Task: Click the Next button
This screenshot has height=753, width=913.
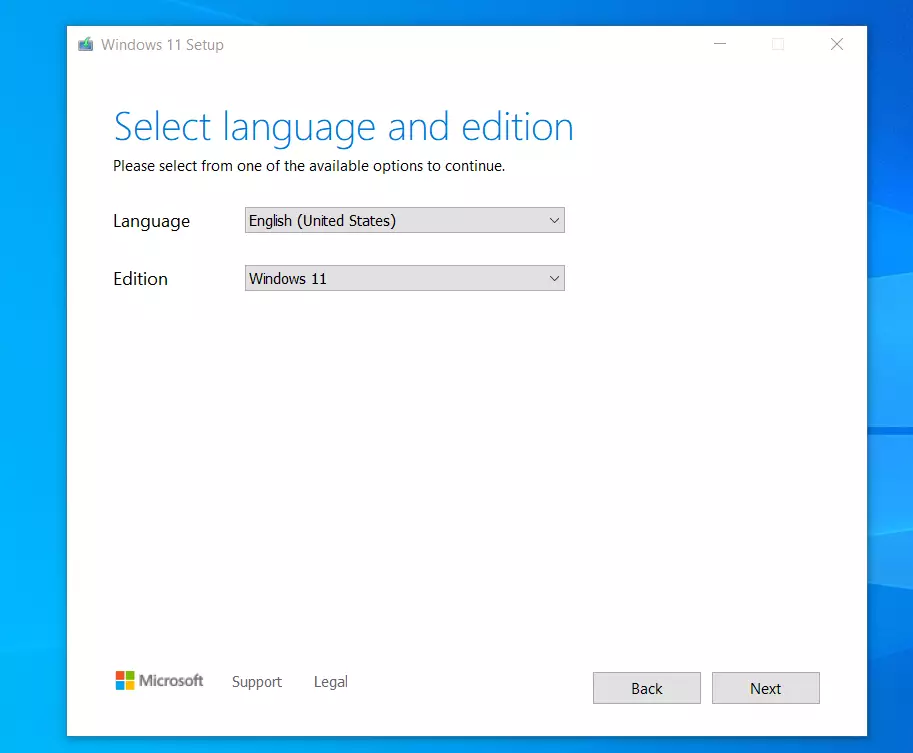Action: pyautogui.click(x=766, y=688)
